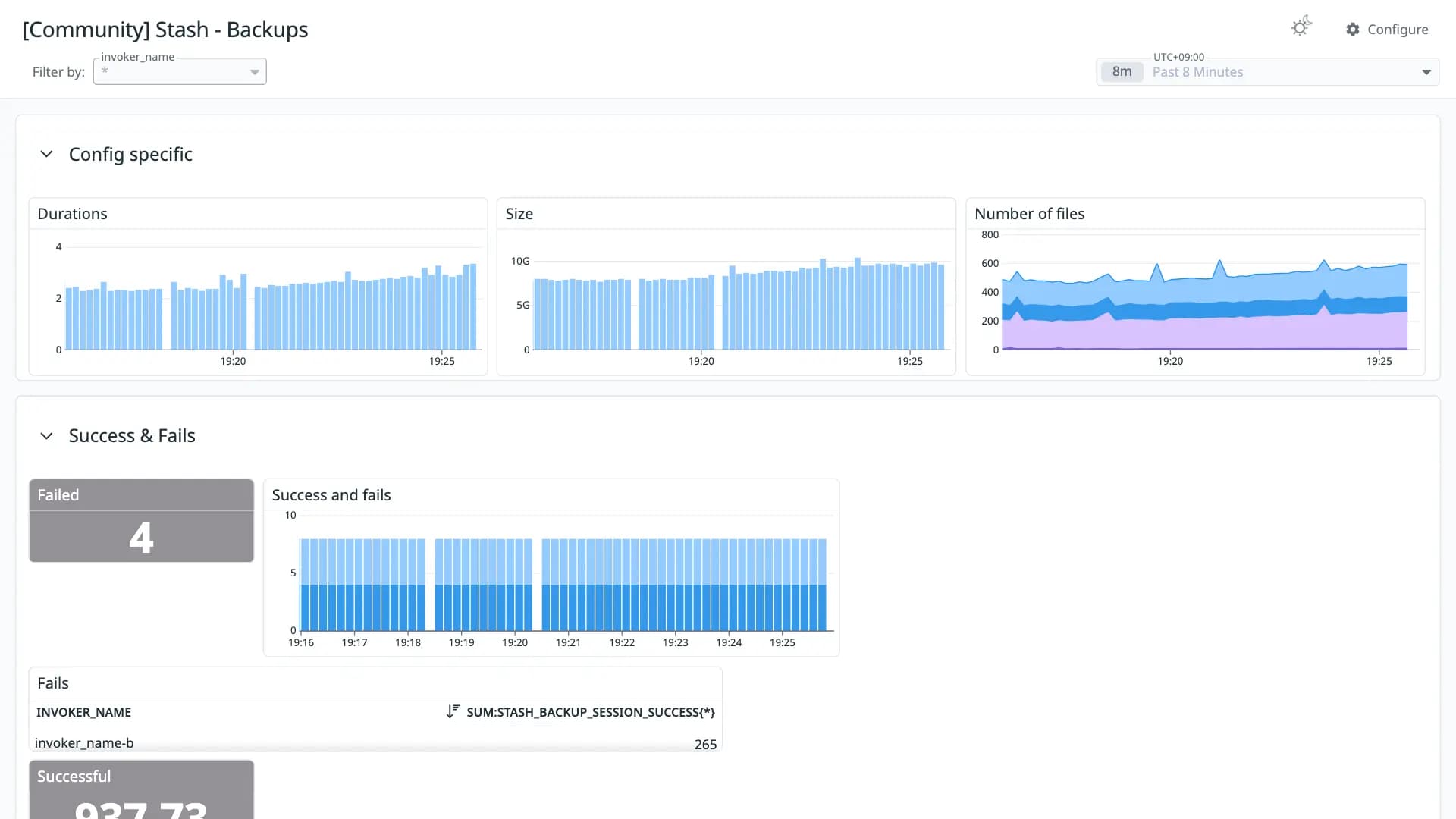Click the dashboard title Stash - Backups

coord(165,30)
